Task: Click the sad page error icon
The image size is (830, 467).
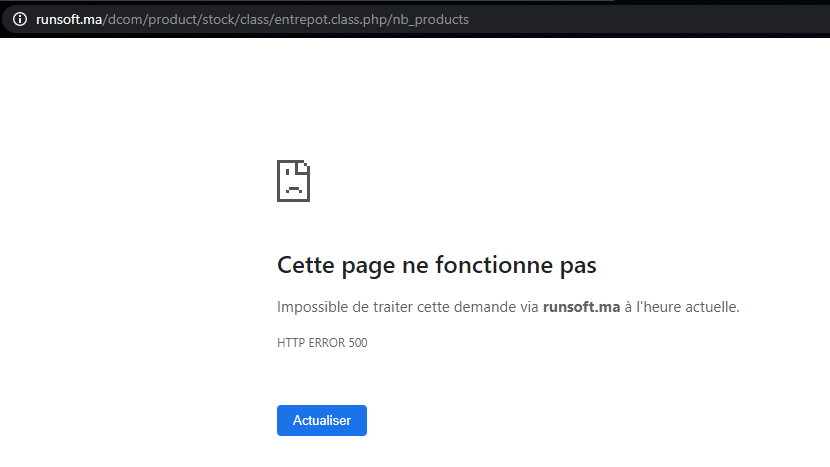Action: [x=293, y=180]
